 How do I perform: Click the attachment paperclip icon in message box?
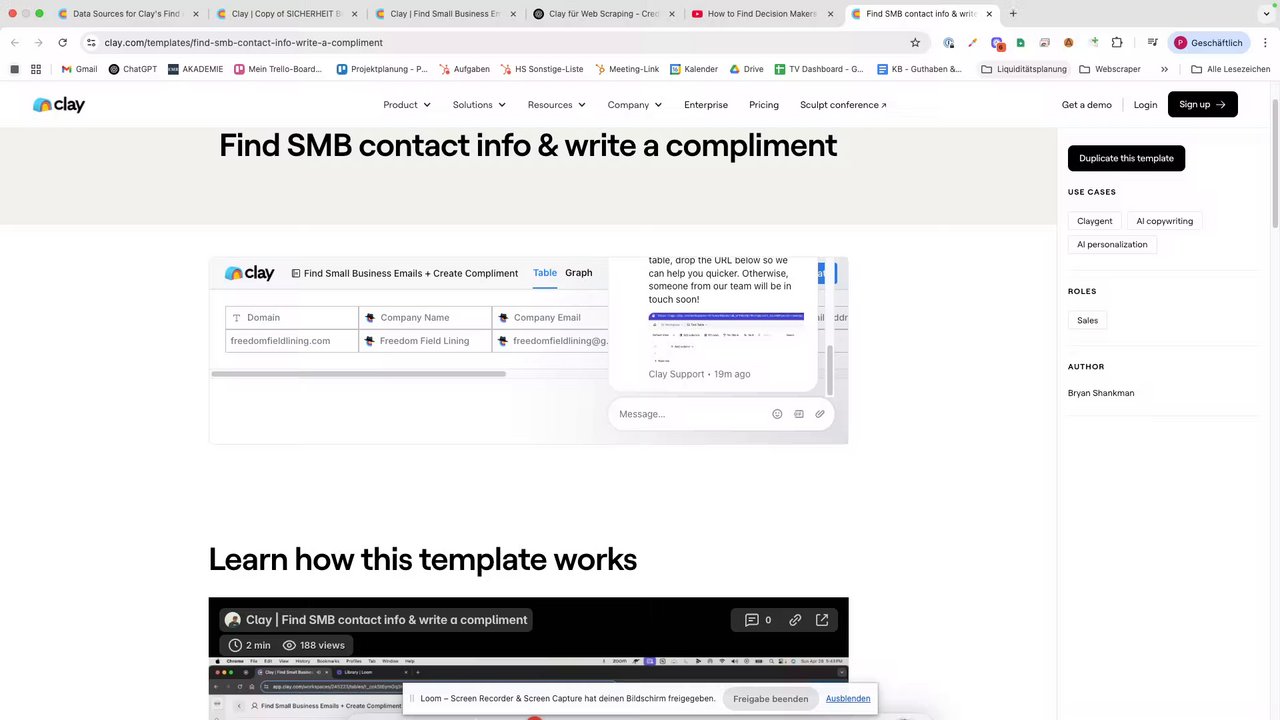(820, 414)
